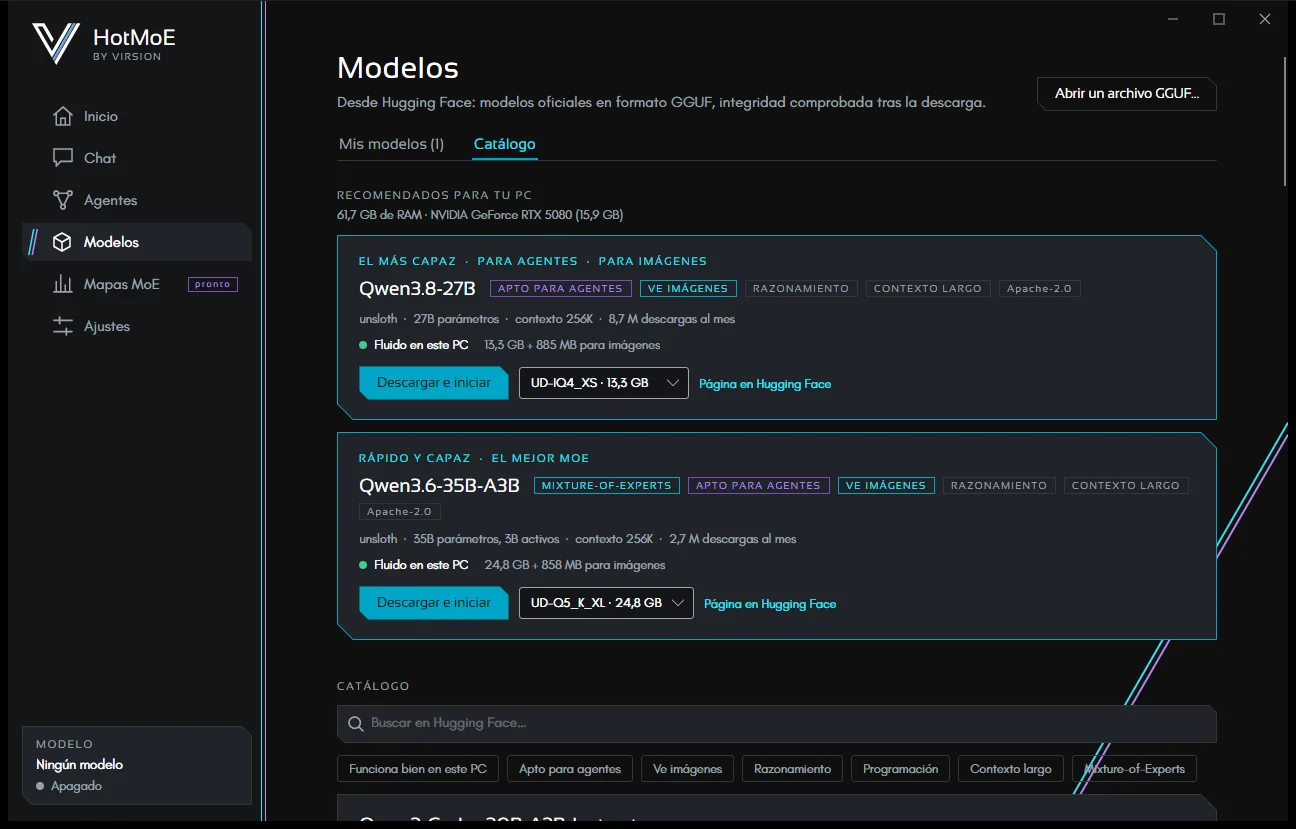Click the Modelos cube icon
Viewport: 1296px width, 829px height.
click(63, 242)
